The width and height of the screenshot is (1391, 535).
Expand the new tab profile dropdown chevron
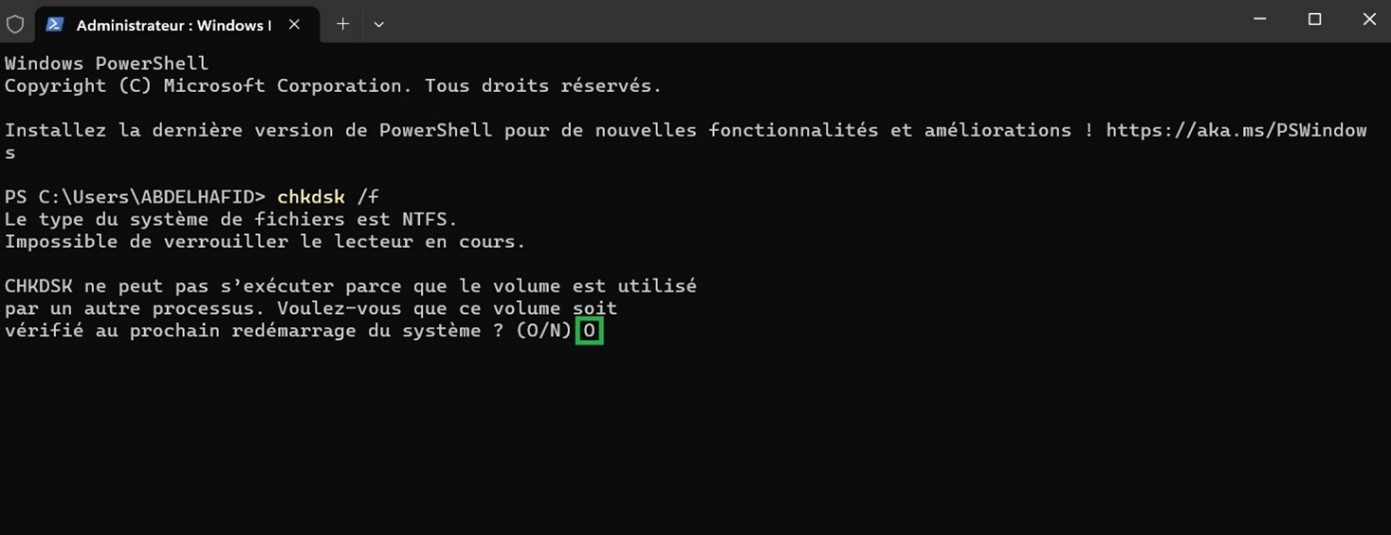click(378, 24)
